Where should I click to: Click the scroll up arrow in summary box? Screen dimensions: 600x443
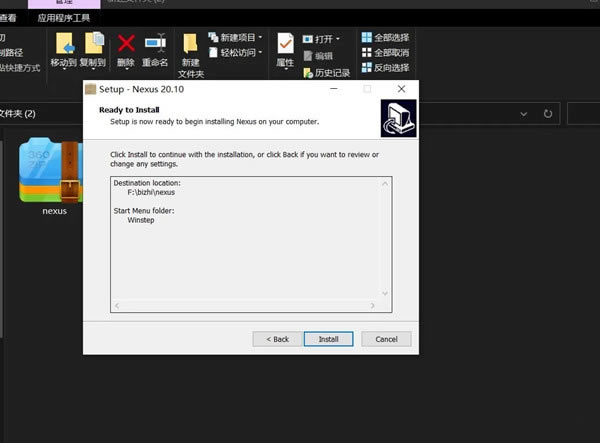pos(385,184)
